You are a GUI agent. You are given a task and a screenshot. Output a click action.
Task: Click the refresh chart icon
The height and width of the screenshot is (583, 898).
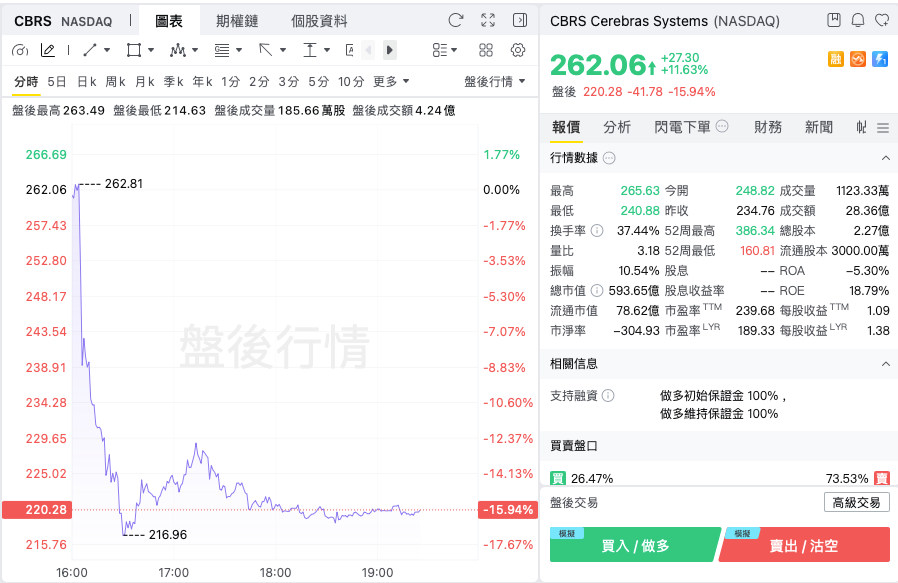click(x=455, y=21)
